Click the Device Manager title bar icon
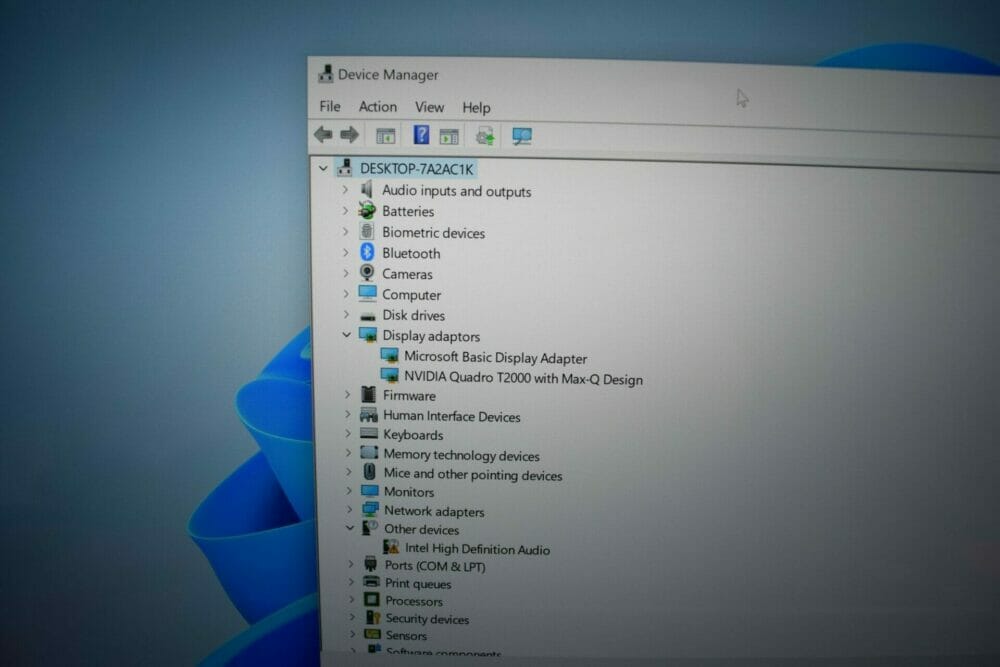 tap(325, 73)
